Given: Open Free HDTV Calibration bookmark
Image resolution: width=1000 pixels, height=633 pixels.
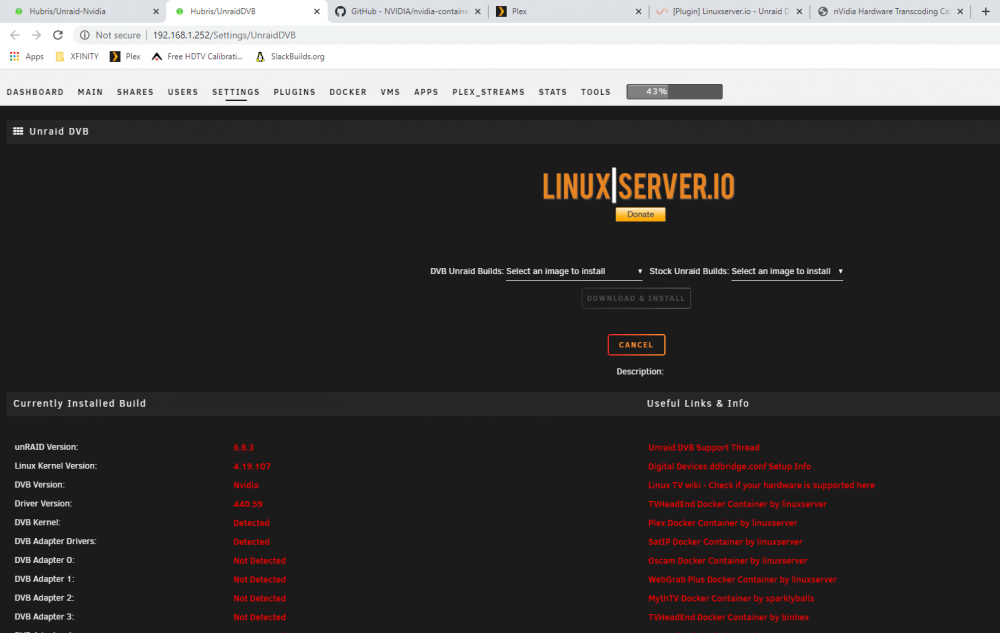Looking at the screenshot, I should tap(197, 57).
